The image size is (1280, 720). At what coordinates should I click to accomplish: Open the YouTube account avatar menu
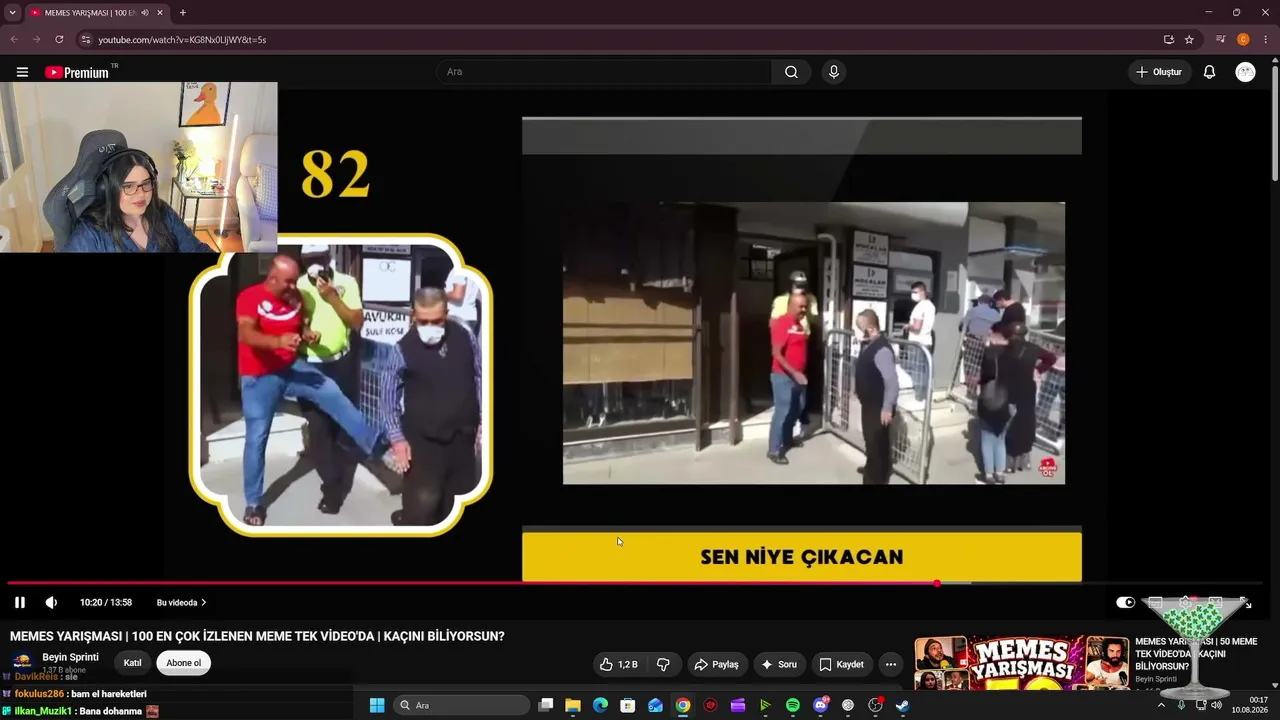[1245, 72]
